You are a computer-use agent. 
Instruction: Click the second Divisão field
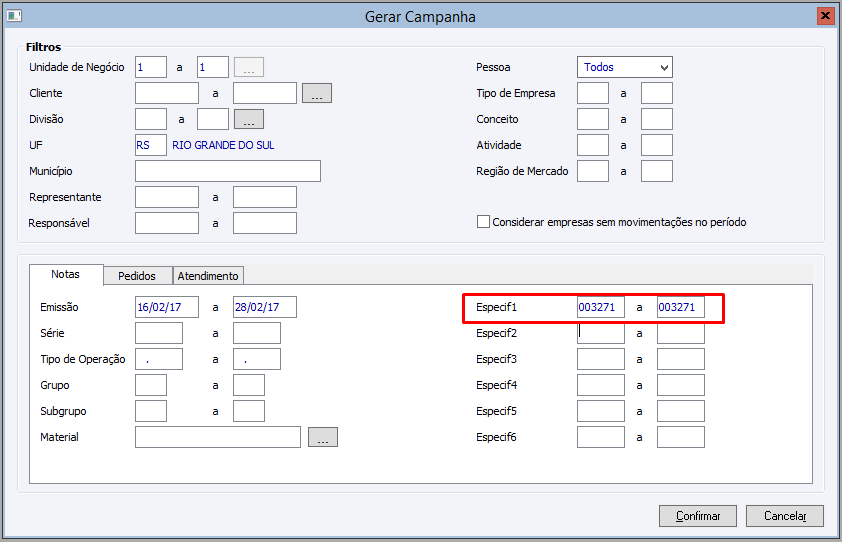click(x=213, y=119)
